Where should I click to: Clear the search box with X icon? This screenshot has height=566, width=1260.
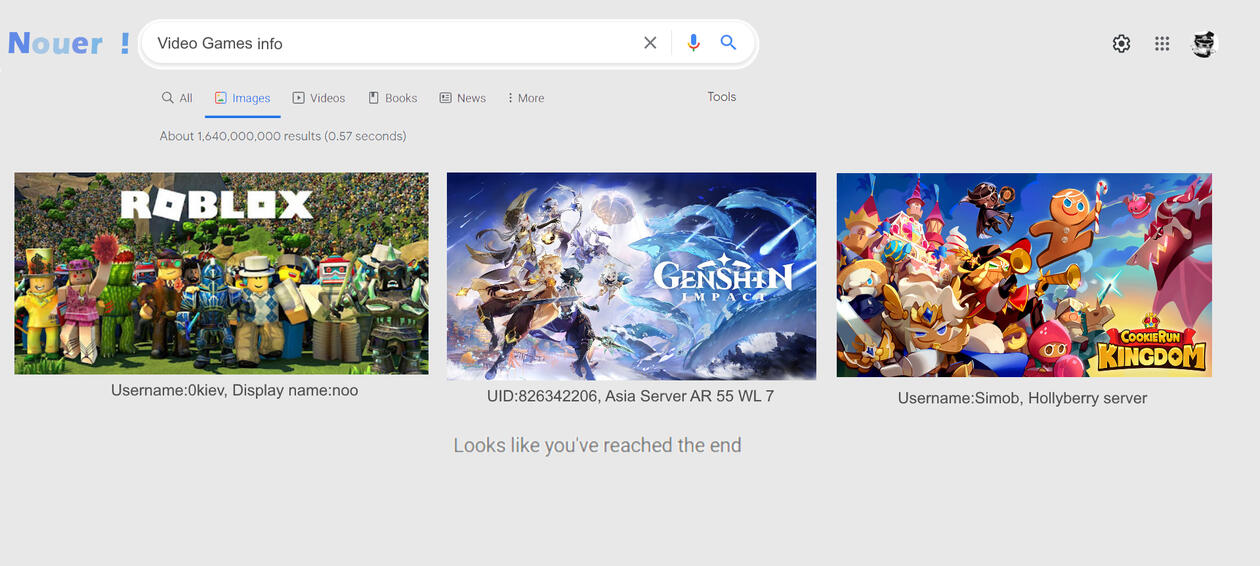pos(650,43)
